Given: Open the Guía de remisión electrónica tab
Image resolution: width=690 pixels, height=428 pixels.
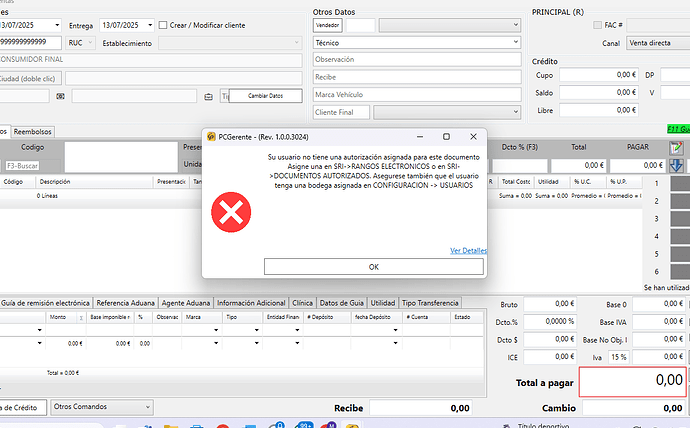Looking at the screenshot, I should (x=45, y=303).
